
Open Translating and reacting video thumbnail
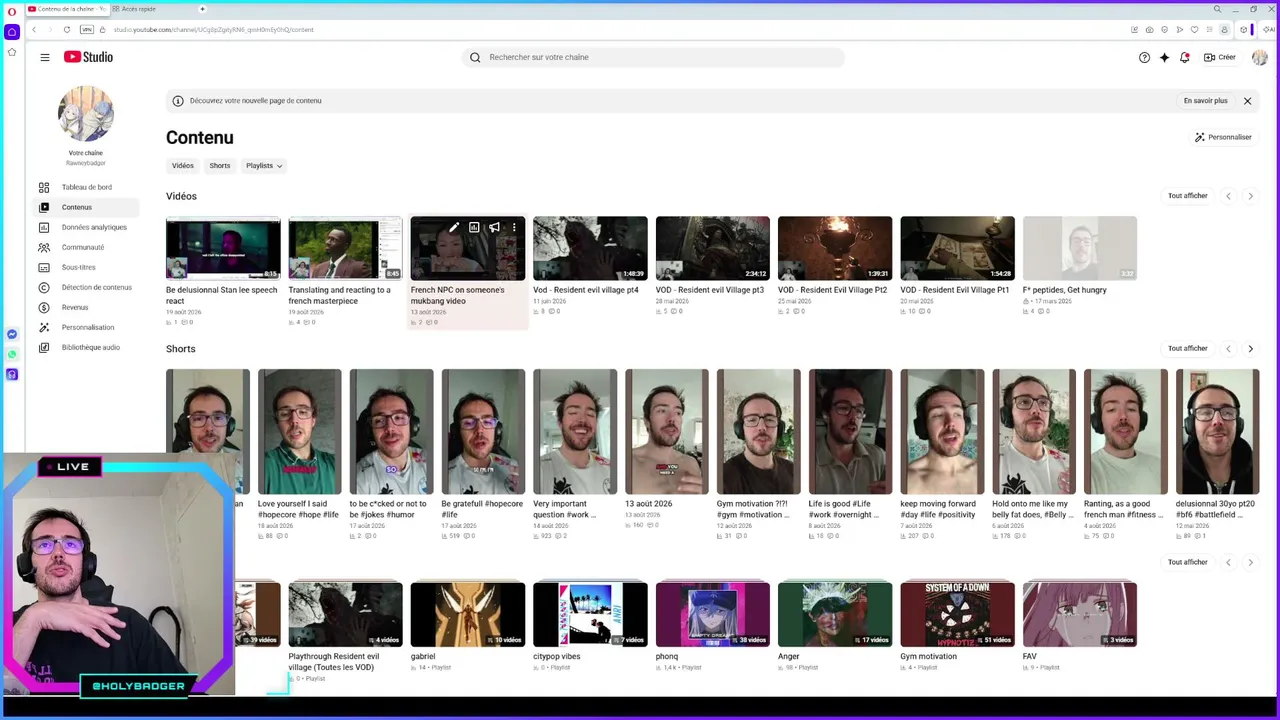tap(345, 248)
